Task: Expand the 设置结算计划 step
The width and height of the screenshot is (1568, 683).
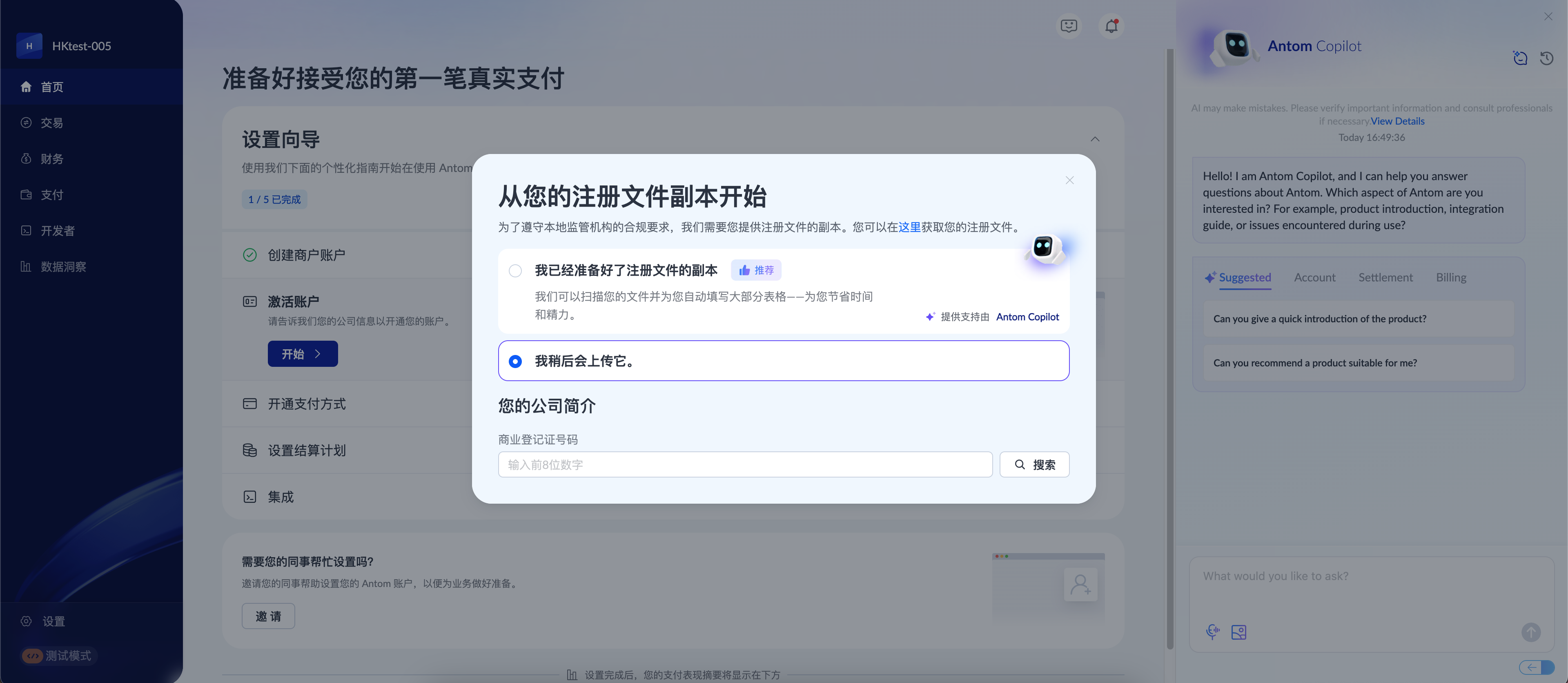Action: [306, 451]
